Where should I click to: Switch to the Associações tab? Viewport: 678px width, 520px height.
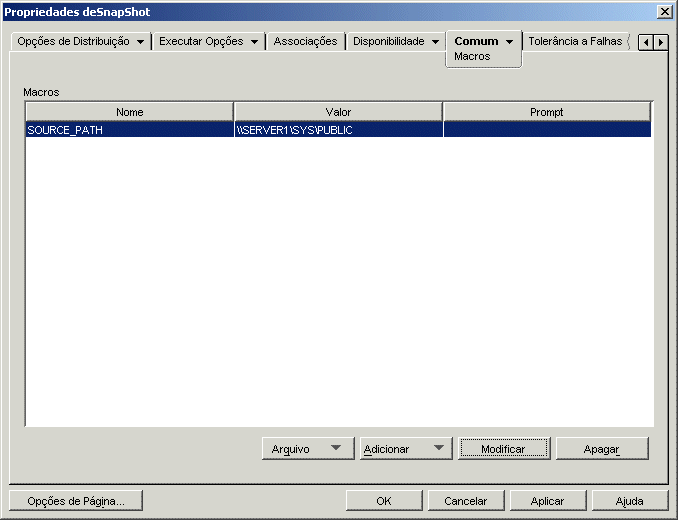point(305,41)
